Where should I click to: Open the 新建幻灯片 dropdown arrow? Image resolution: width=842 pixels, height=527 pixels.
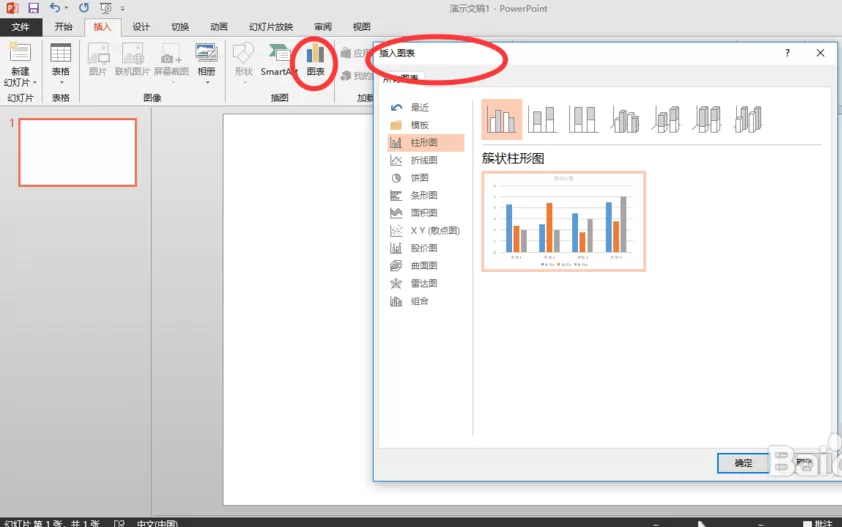(x=35, y=83)
